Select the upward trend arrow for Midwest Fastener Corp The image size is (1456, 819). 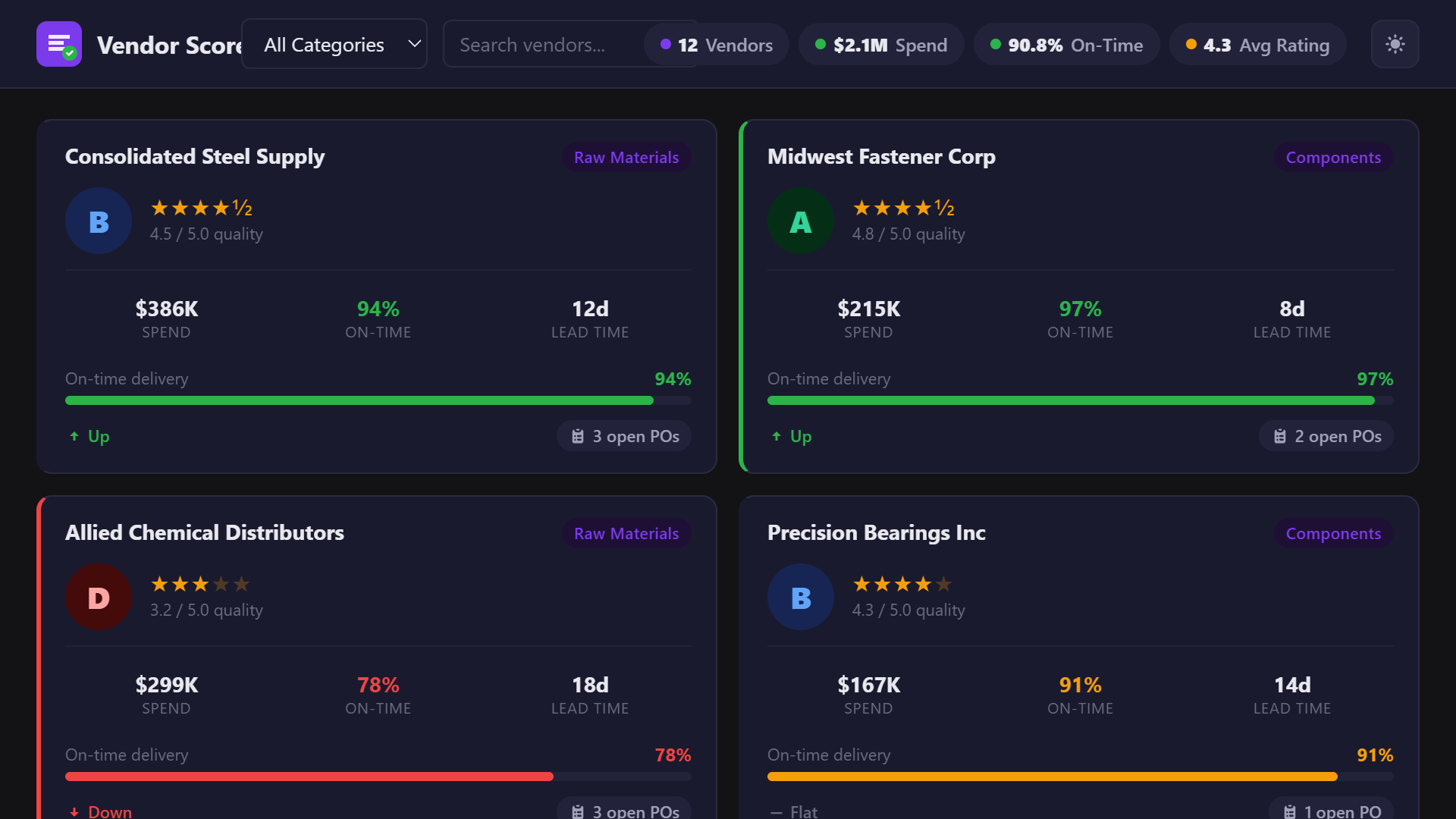pyautogui.click(x=776, y=436)
